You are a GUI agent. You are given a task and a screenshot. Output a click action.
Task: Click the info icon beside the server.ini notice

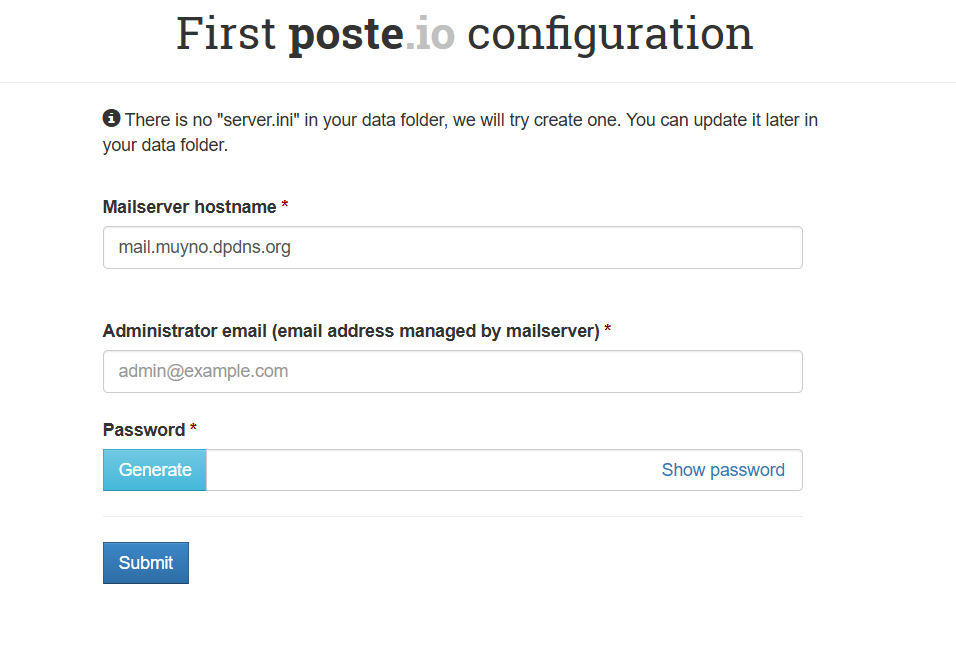click(111, 119)
